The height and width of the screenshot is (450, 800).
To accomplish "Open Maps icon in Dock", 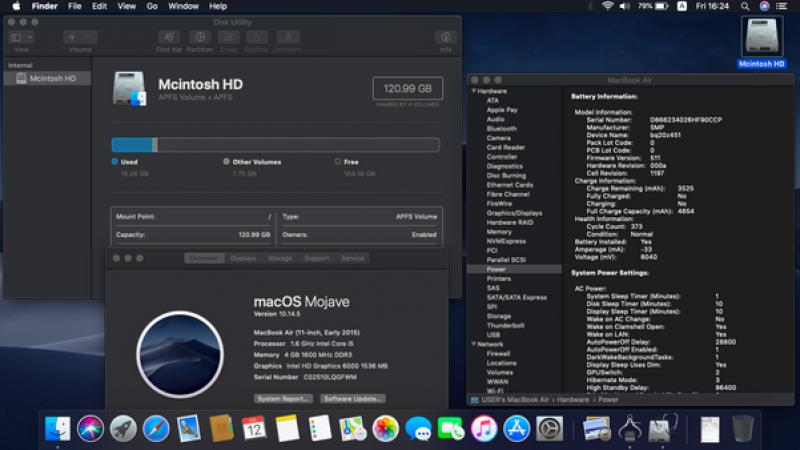I will point(353,428).
